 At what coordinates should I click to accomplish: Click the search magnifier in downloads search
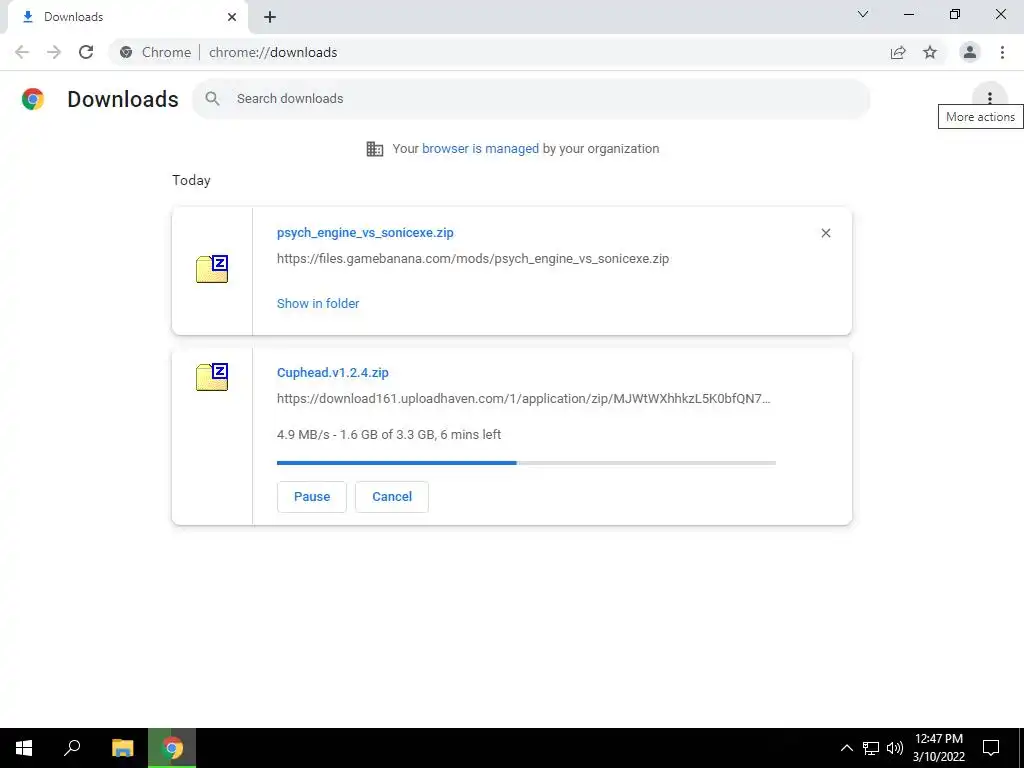click(x=212, y=99)
